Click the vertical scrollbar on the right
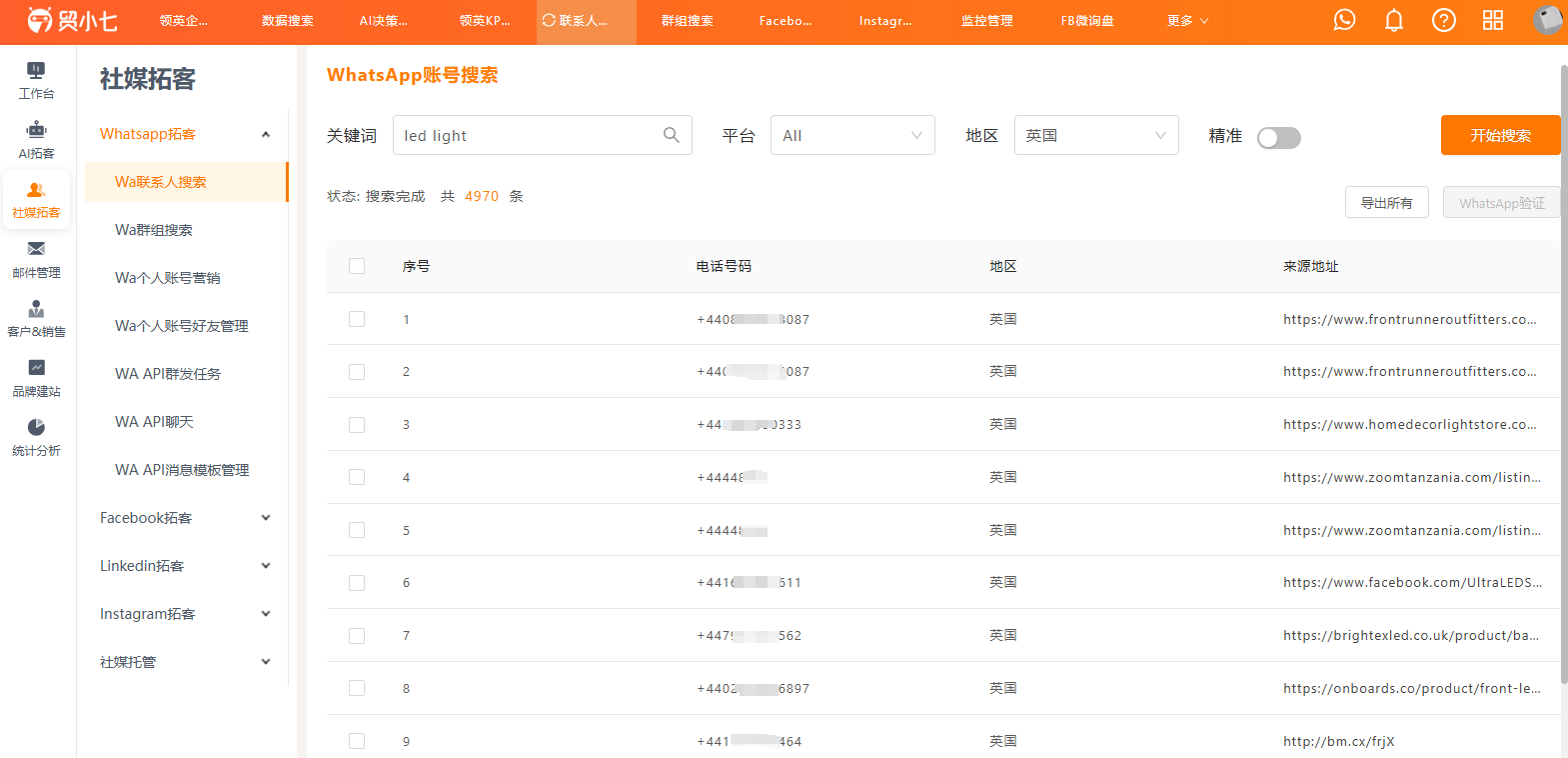This screenshot has height=758, width=1568. (x=1564, y=375)
